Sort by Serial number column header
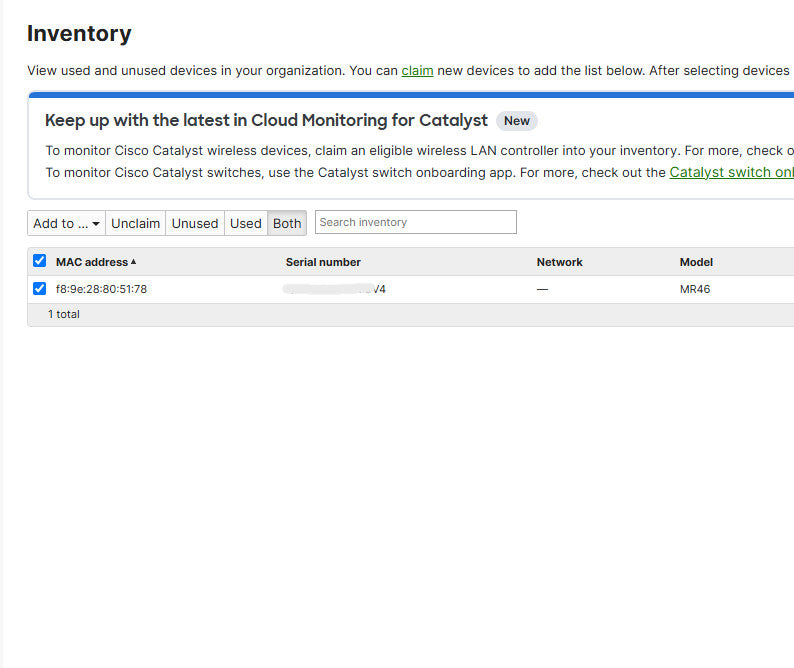The image size is (794, 668). pos(323,262)
